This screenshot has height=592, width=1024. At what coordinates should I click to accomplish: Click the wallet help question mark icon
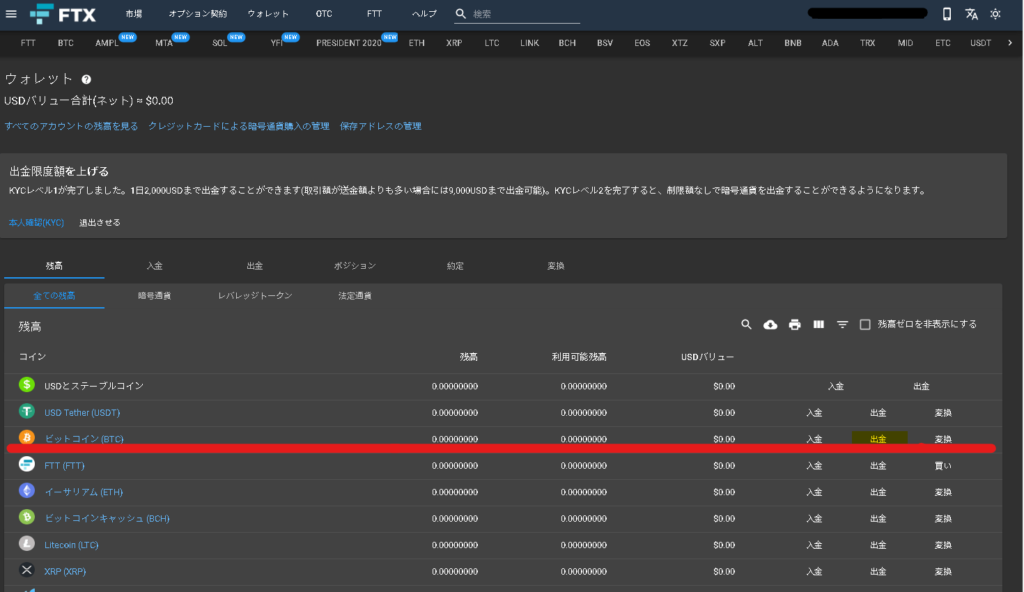pyautogui.click(x=86, y=80)
